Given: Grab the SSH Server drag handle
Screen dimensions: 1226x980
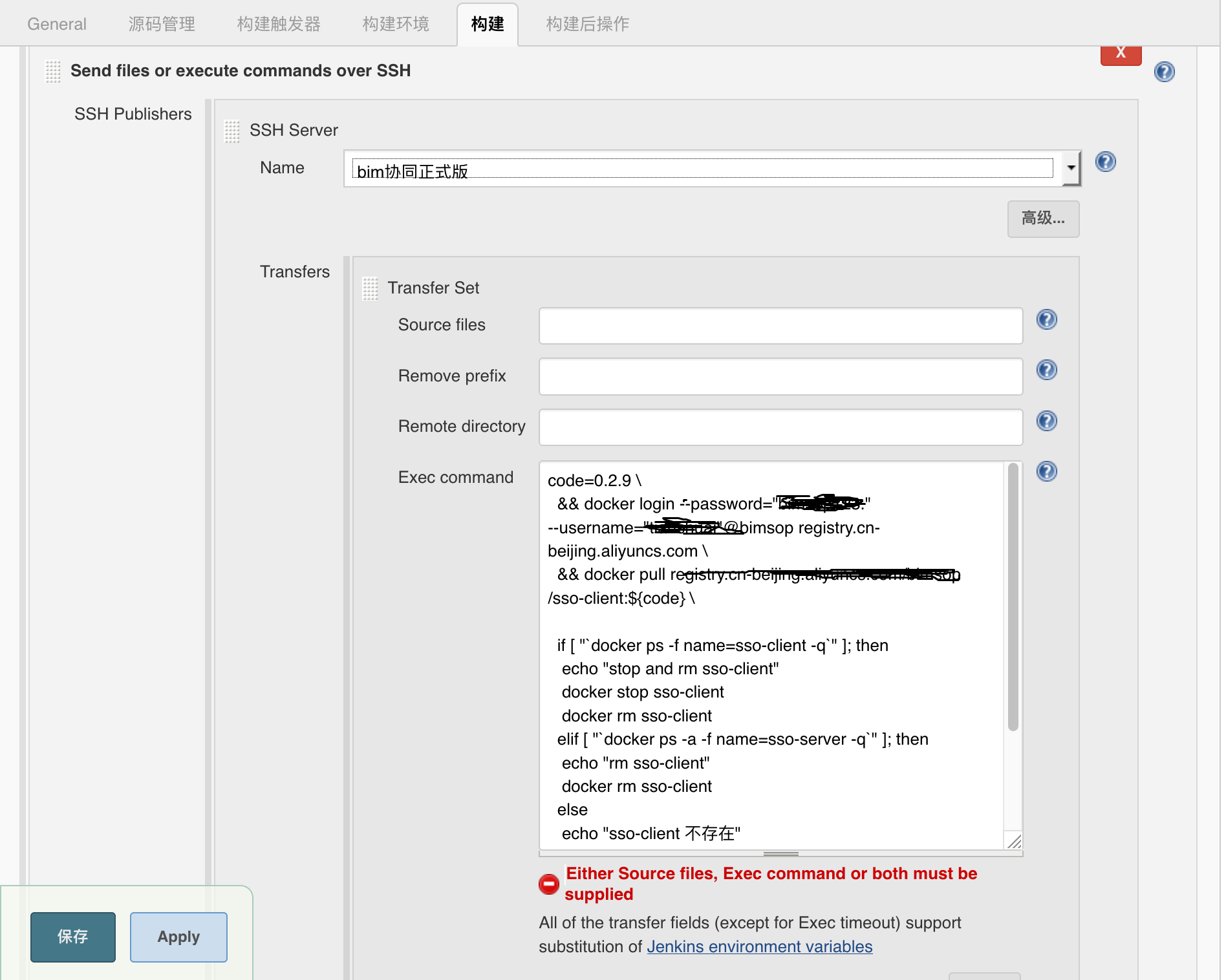Looking at the screenshot, I should coord(232,131).
